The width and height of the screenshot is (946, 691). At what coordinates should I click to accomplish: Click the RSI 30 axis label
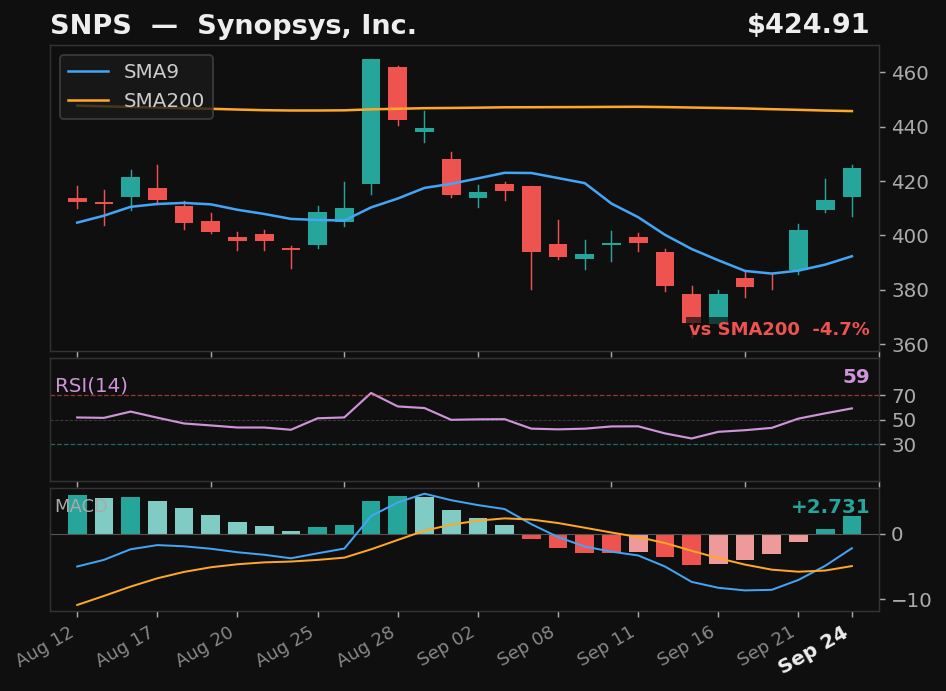click(906, 445)
